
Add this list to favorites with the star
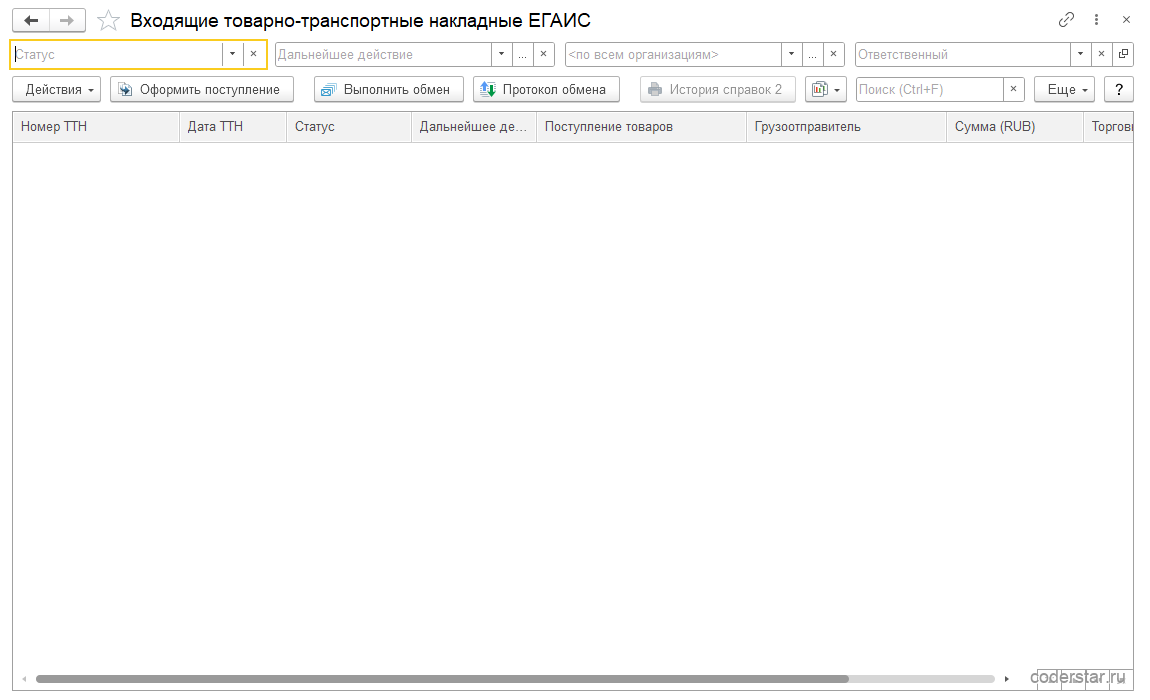coord(109,21)
